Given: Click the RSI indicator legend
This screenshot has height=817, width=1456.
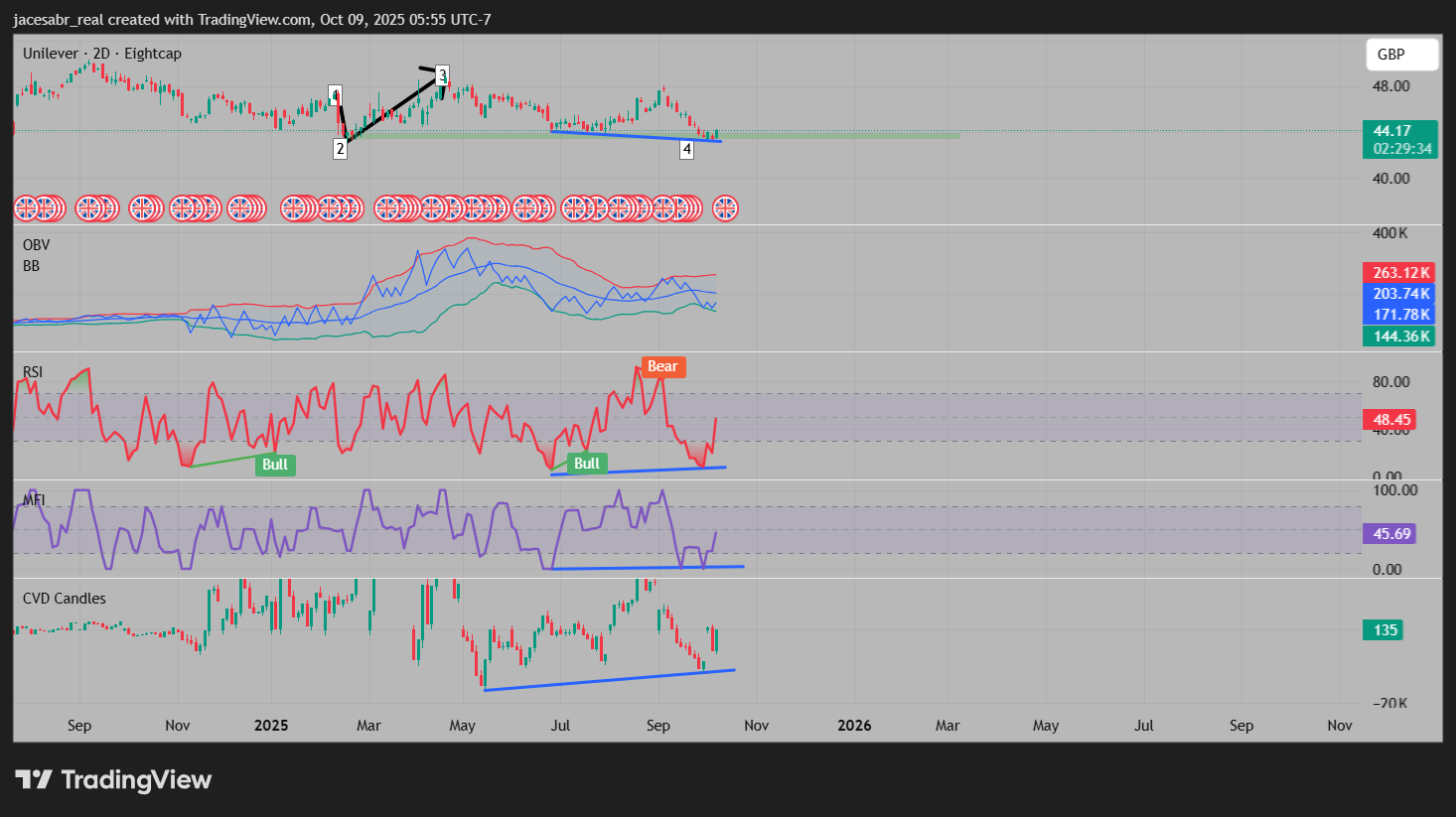Looking at the screenshot, I should pyautogui.click(x=33, y=372).
